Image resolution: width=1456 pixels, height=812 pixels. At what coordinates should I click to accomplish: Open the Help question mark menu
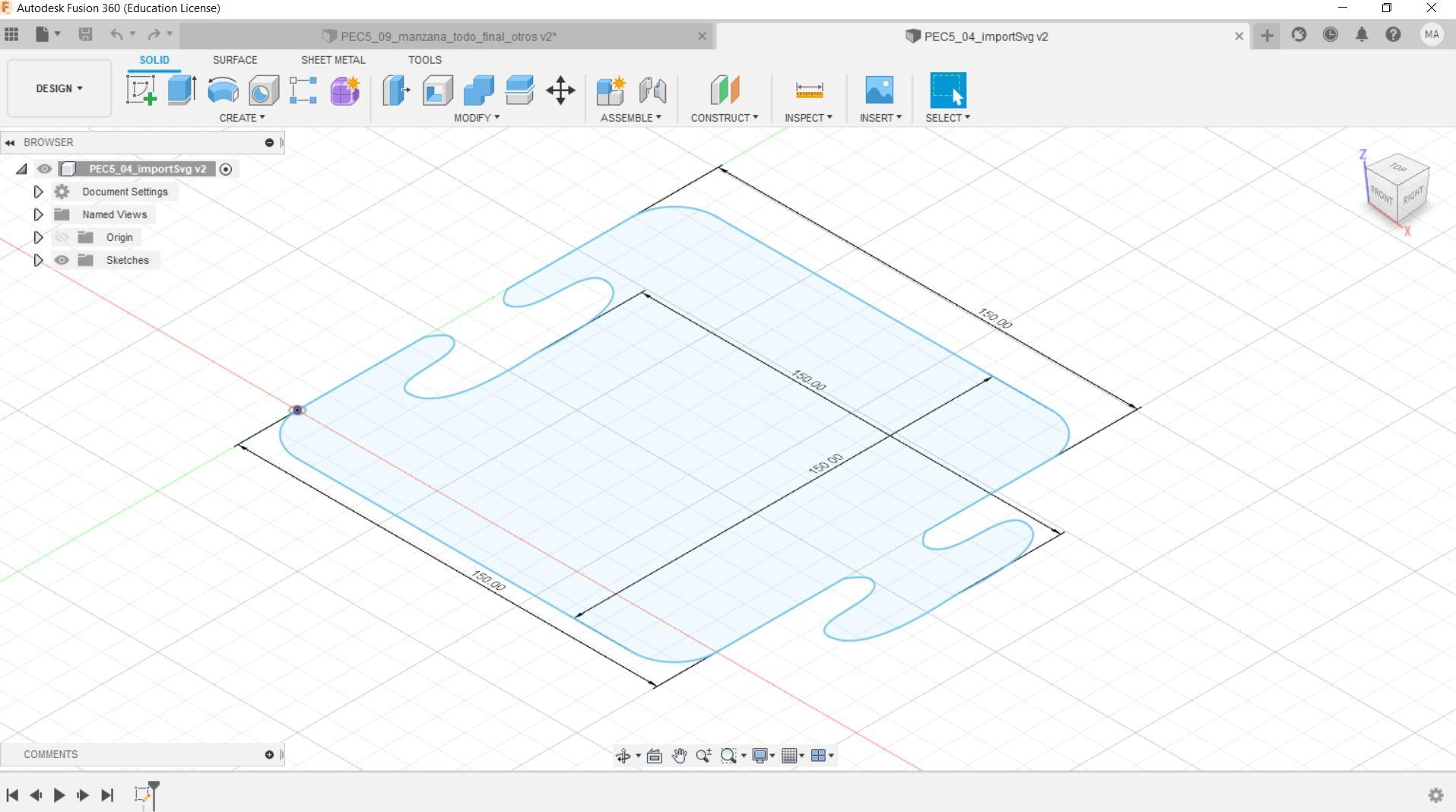coord(1393,35)
